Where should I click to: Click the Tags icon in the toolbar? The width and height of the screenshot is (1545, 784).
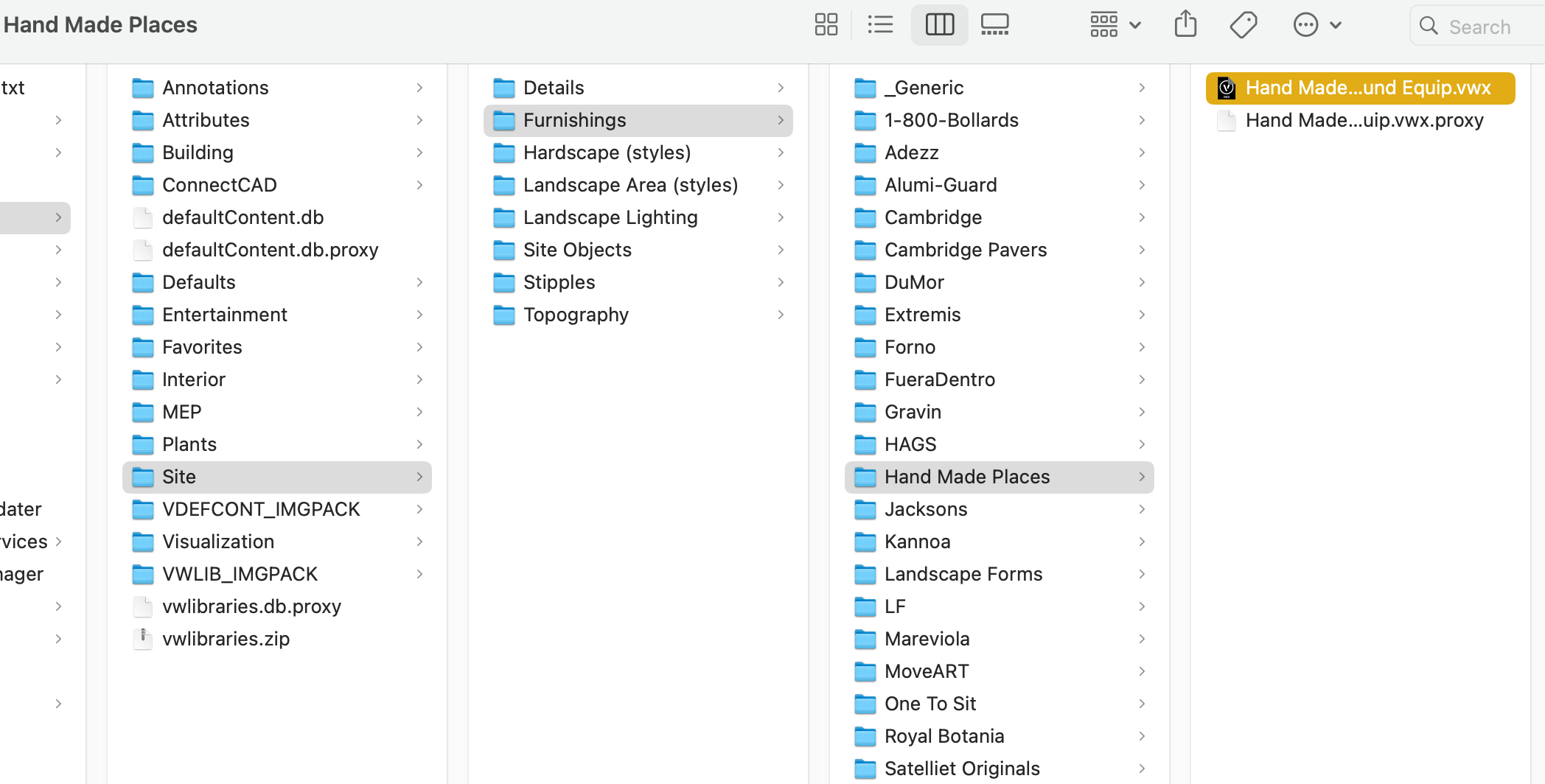[1243, 24]
